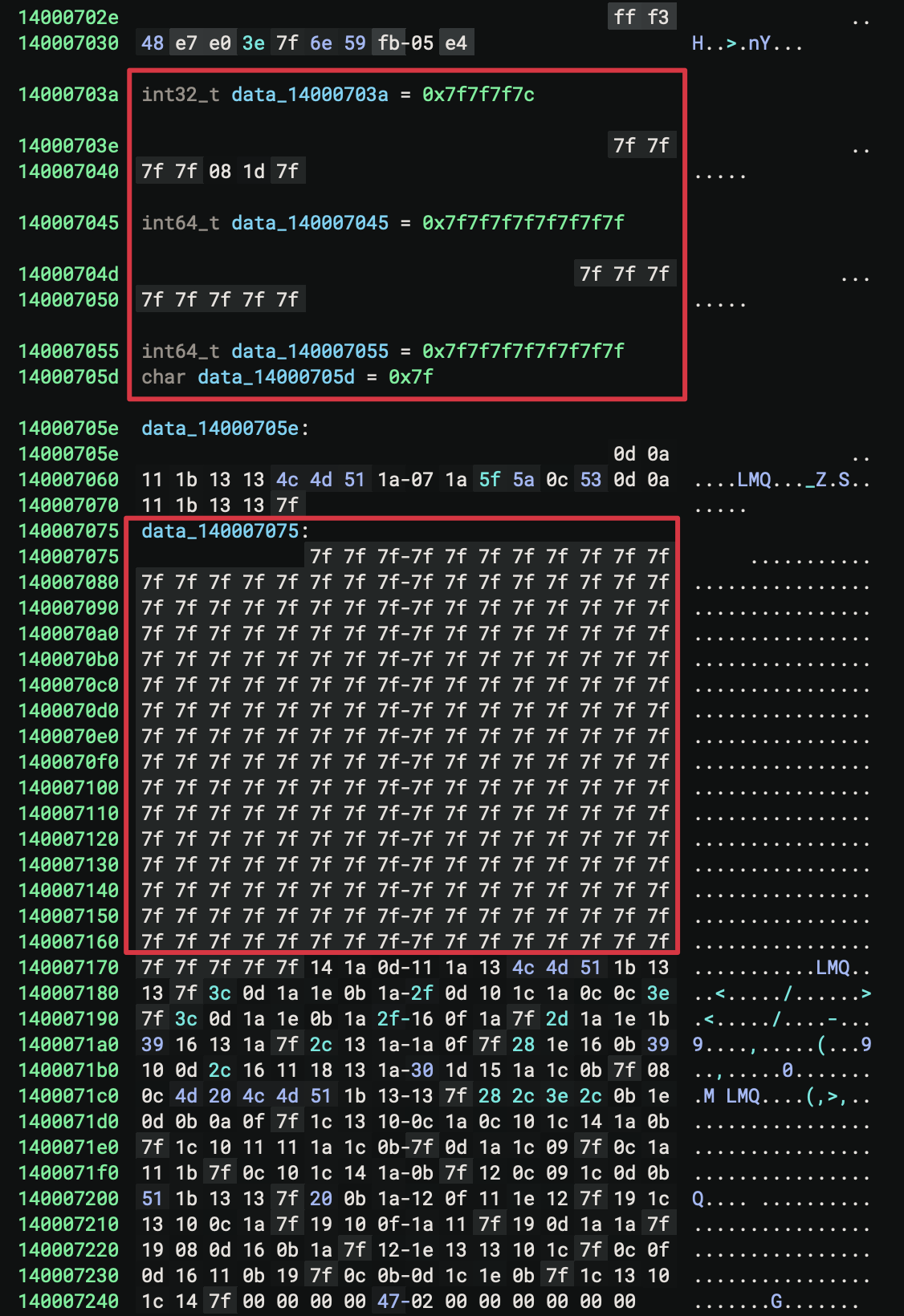Select address 1400071f0
Viewport: 904px width, 1316px height.
(68, 1172)
